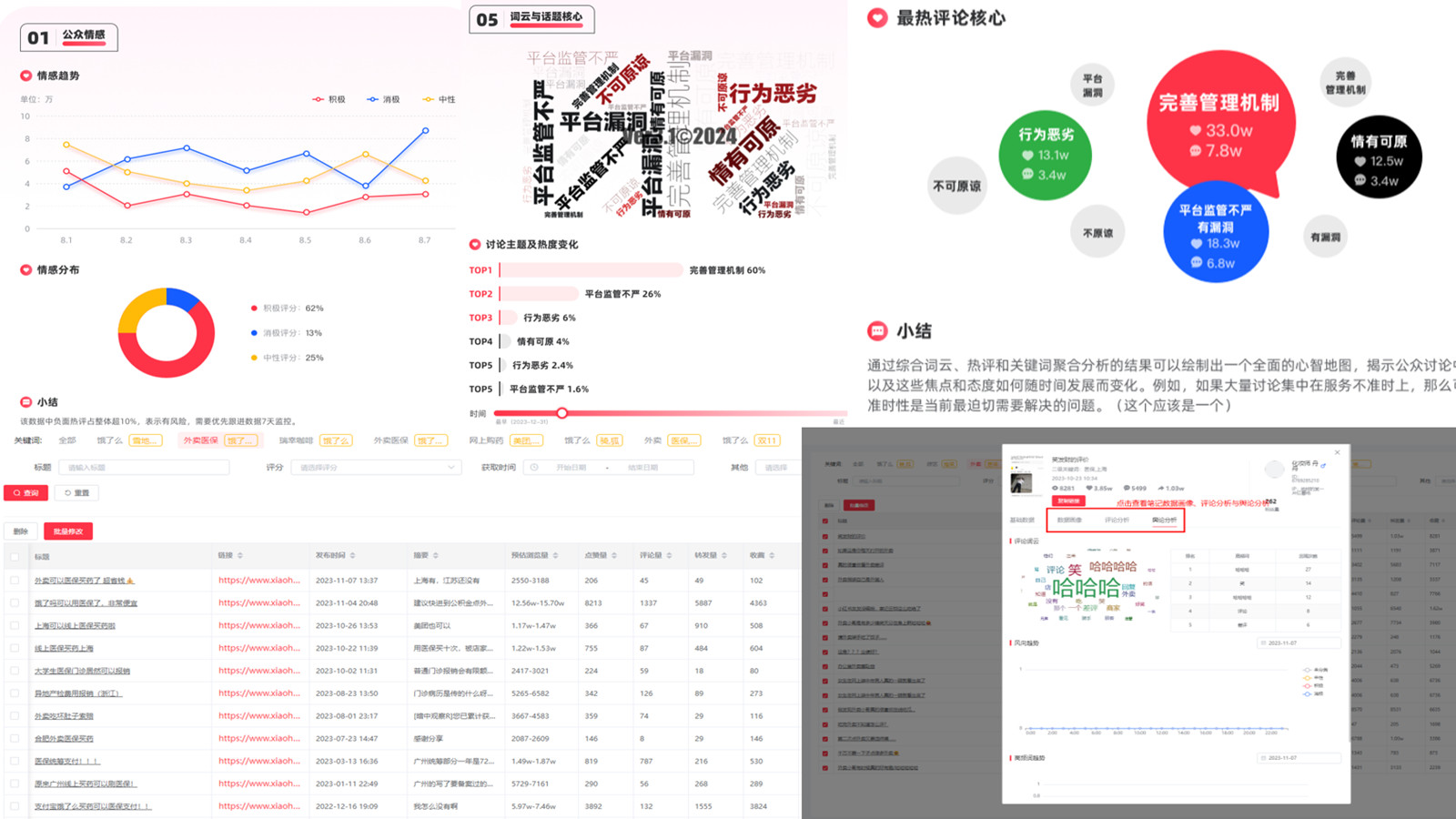Screen dimensions: 1456x819
Task: Click the 讨论主题及热度变化 heart icon
Action: (x=475, y=244)
